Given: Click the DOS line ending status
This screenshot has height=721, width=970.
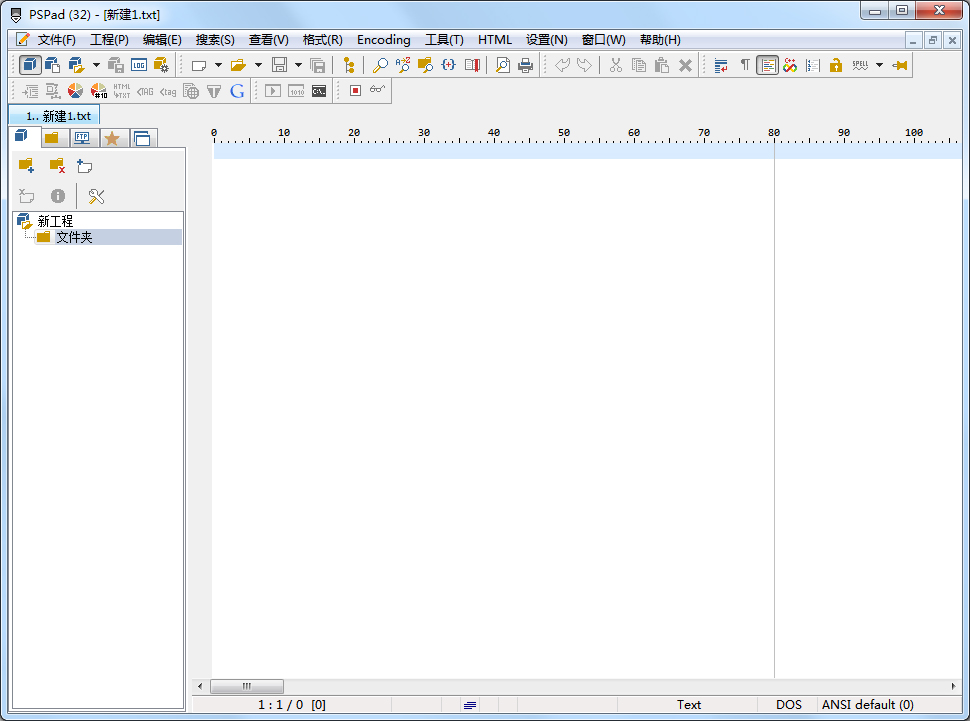Looking at the screenshot, I should (x=789, y=704).
